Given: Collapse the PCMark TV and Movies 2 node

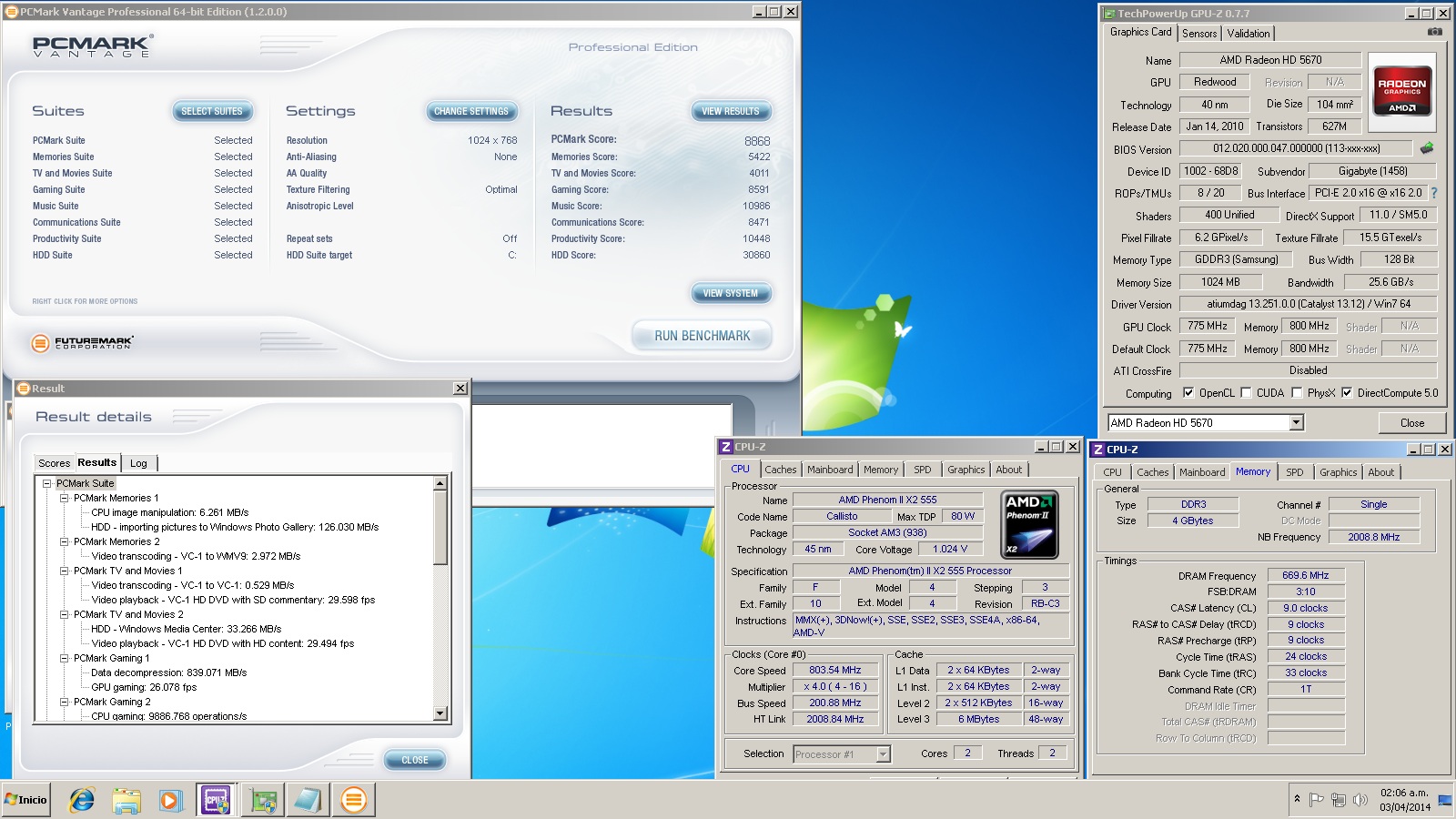Looking at the screenshot, I should [x=64, y=614].
